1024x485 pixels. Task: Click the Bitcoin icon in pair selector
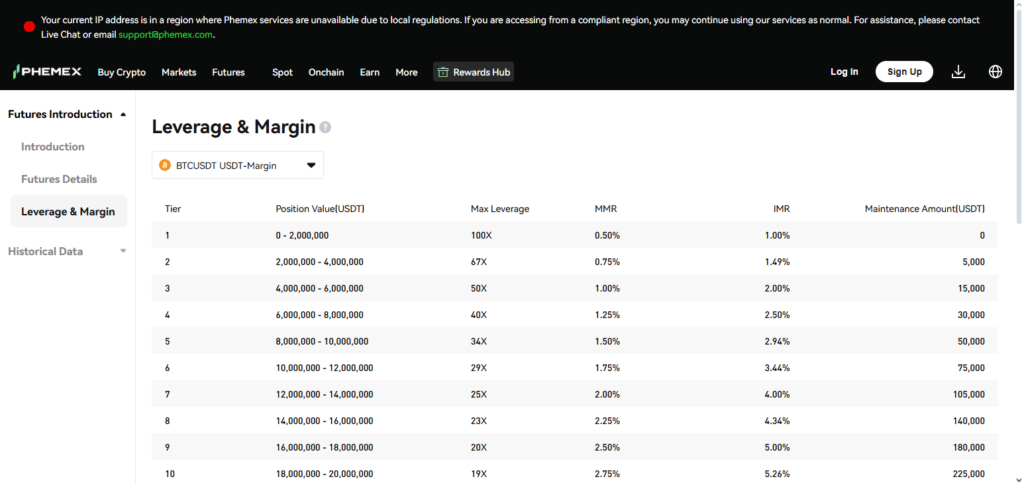coord(165,165)
